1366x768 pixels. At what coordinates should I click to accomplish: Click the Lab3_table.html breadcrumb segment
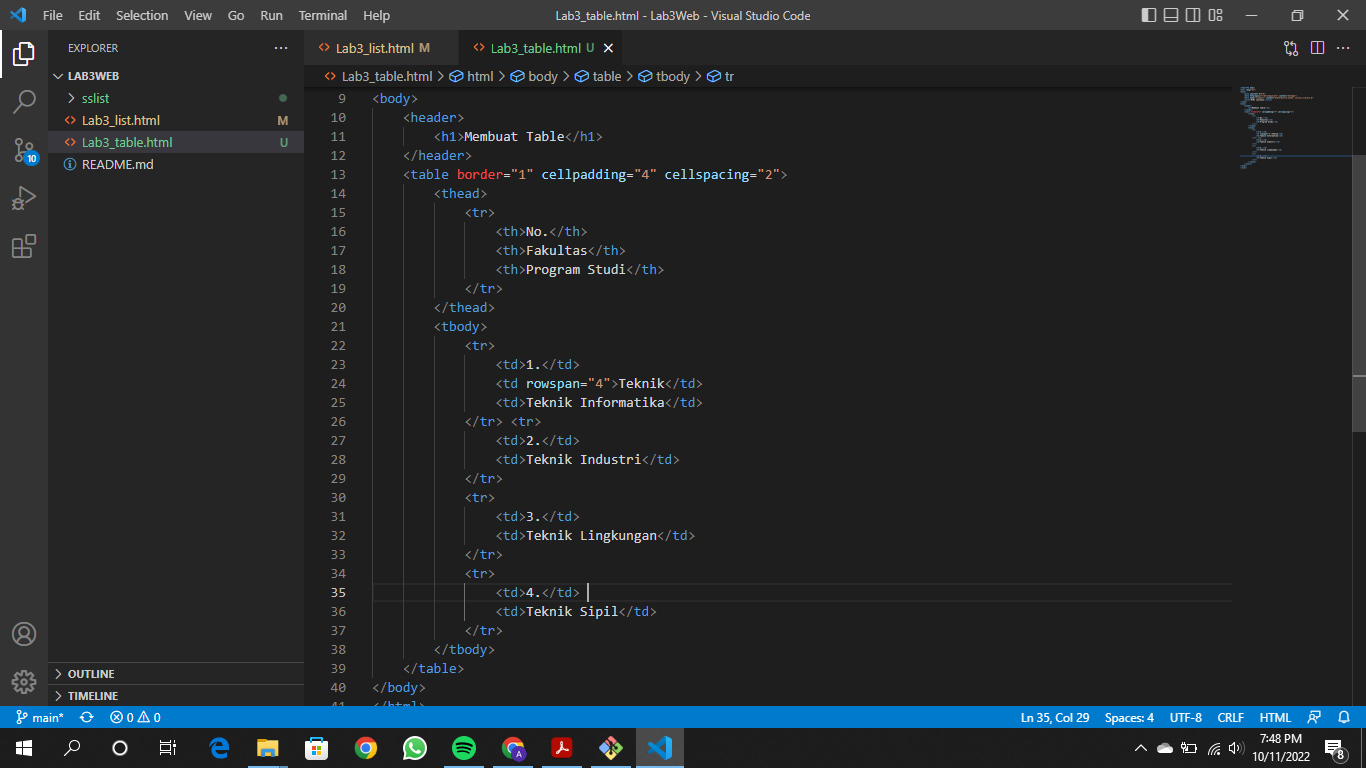[379, 76]
